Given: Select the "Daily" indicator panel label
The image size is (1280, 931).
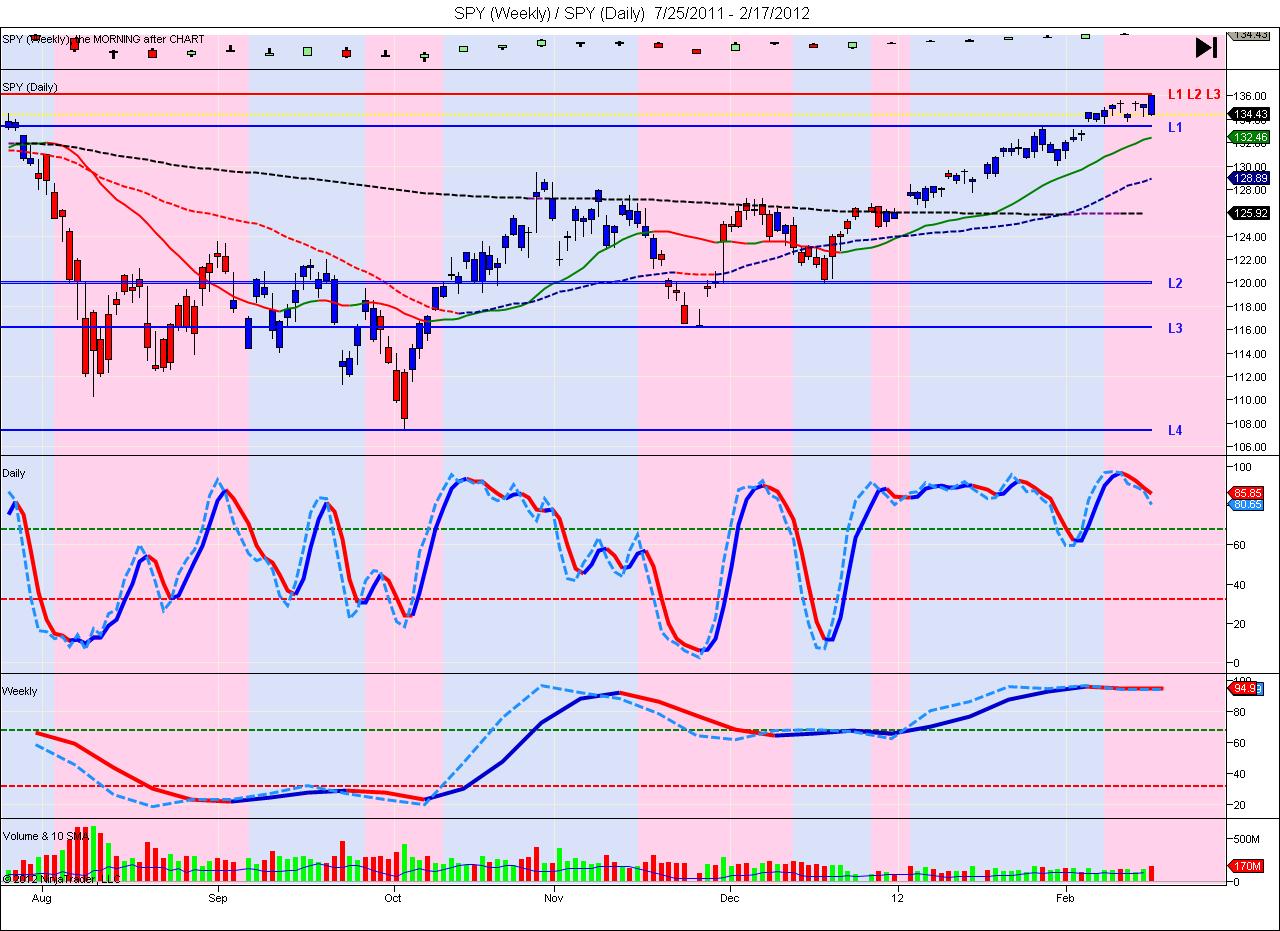Looking at the screenshot, I should click(14, 473).
